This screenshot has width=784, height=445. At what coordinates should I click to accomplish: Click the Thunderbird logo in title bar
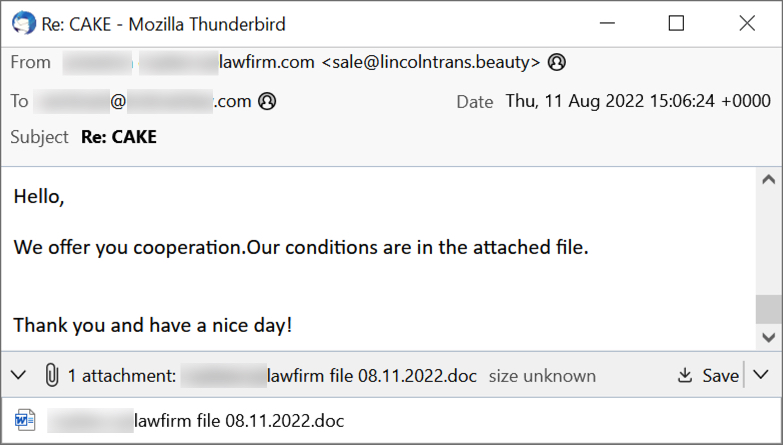[20, 22]
